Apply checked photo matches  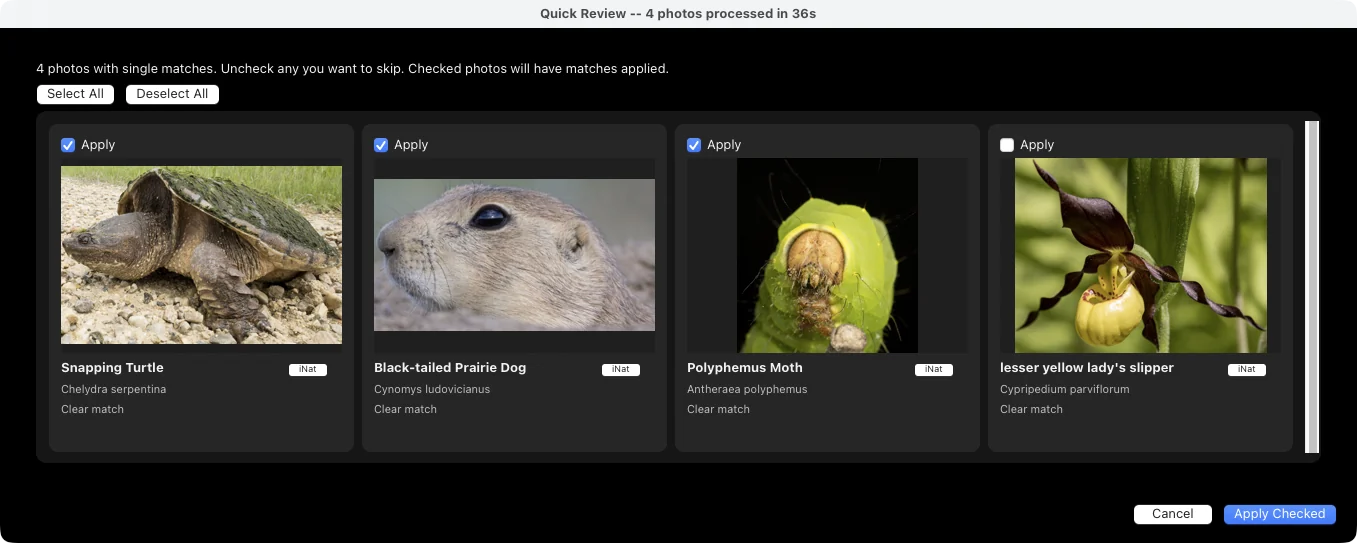click(x=1279, y=514)
